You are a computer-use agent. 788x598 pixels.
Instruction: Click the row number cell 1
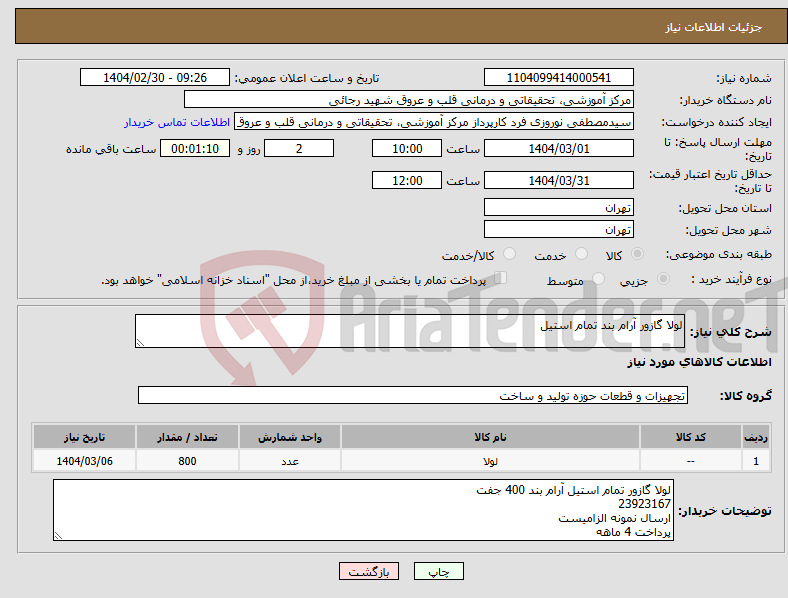tap(755, 461)
